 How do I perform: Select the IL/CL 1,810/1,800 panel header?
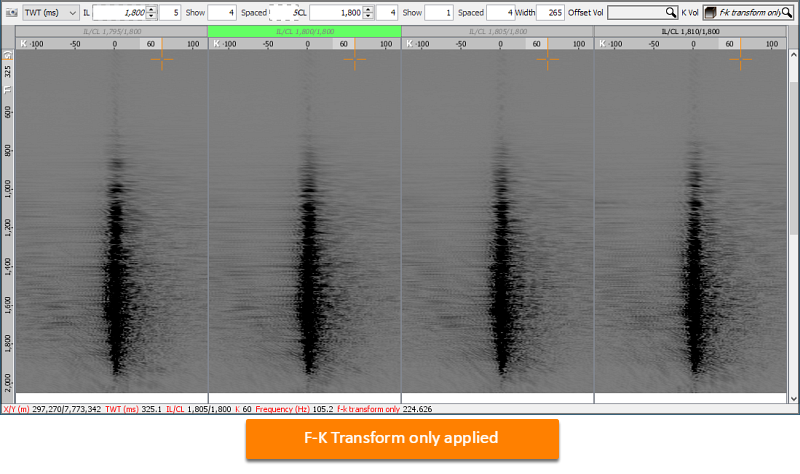[690, 32]
